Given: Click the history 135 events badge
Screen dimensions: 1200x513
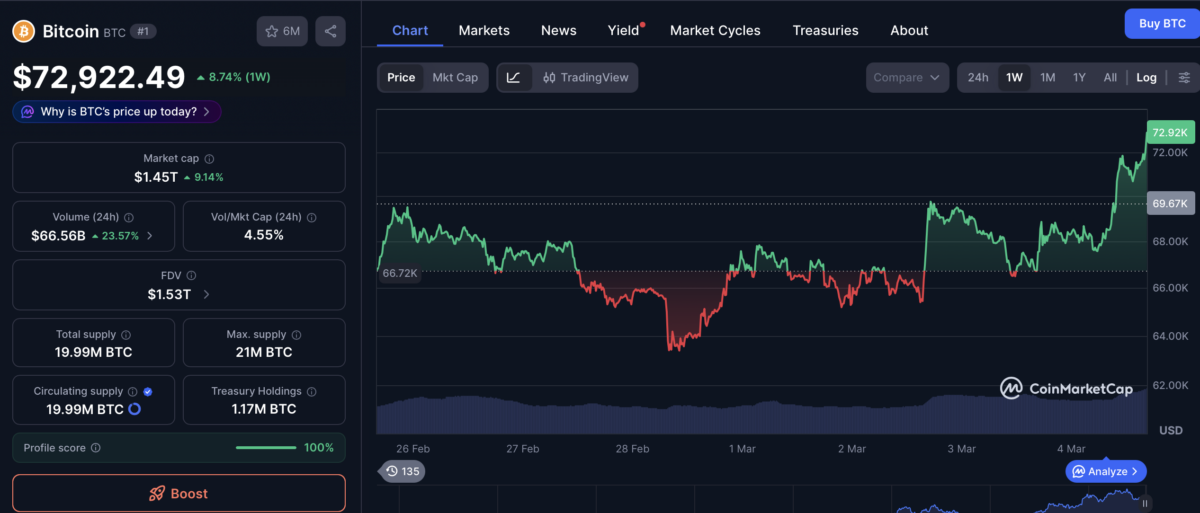Looking at the screenshot, I should click(x=401, y=471).
